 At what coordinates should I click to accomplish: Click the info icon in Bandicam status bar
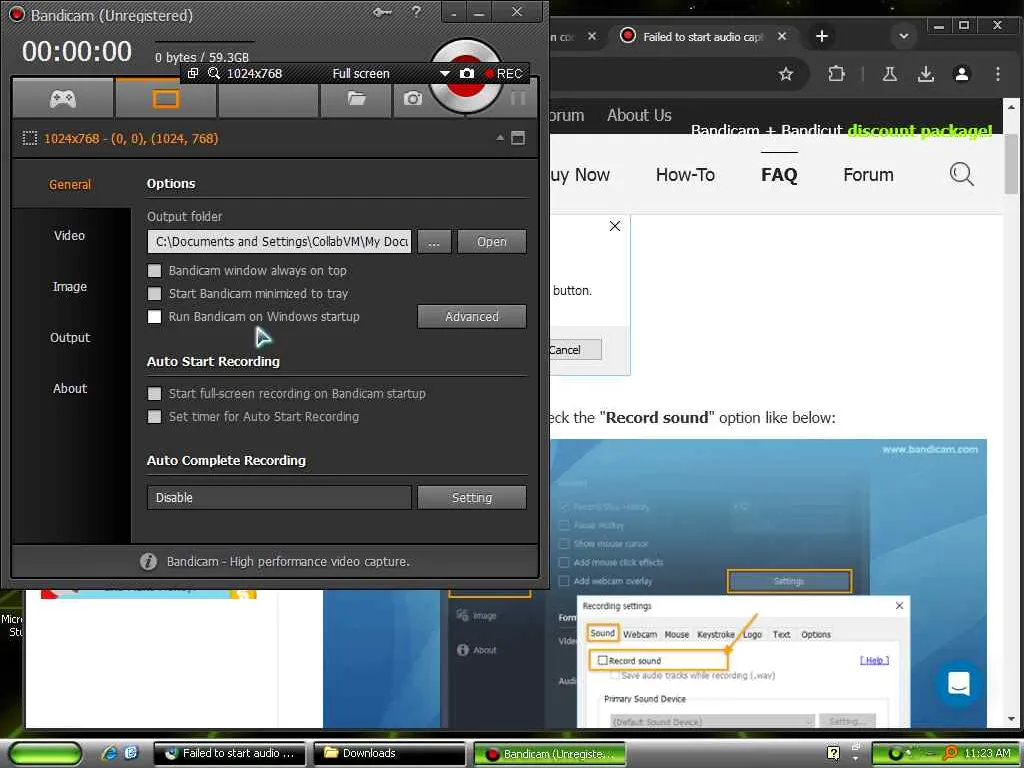click(148, 561)
